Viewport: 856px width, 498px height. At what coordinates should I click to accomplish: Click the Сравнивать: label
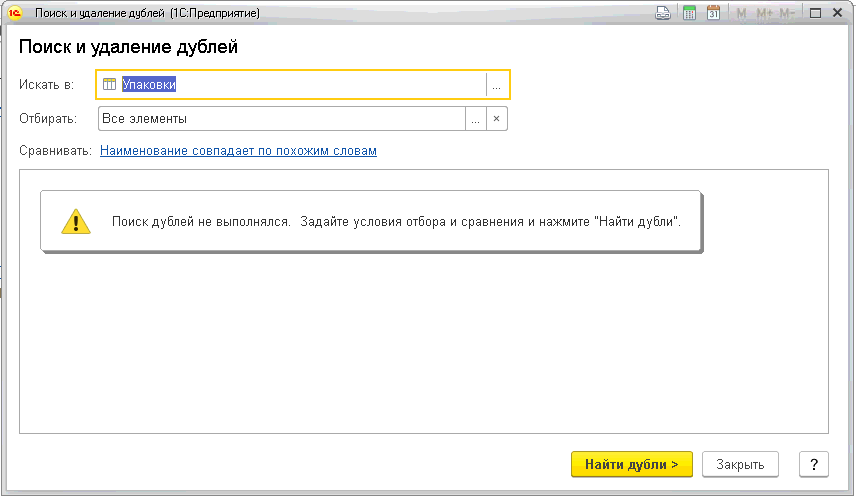[55, 151]
